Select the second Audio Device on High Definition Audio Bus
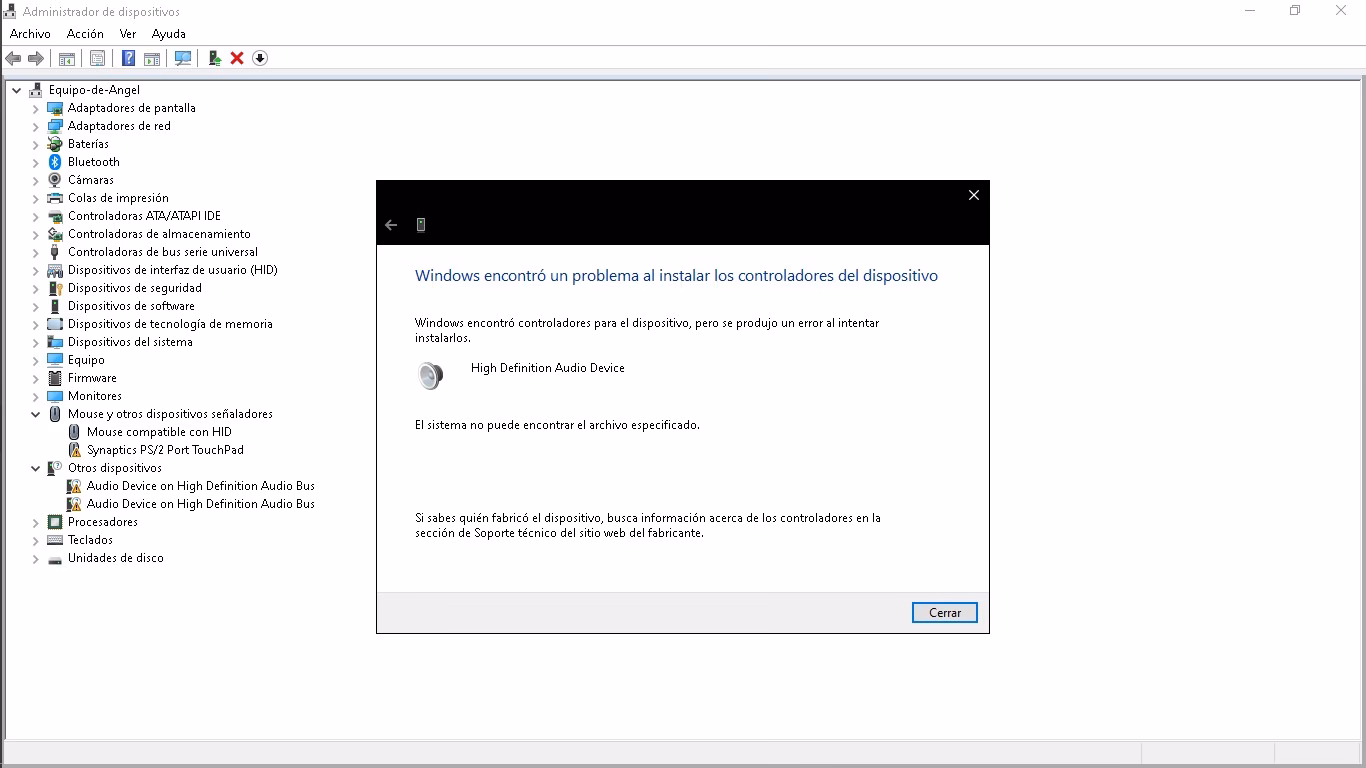1366x768 pixels. pos(201,504)
